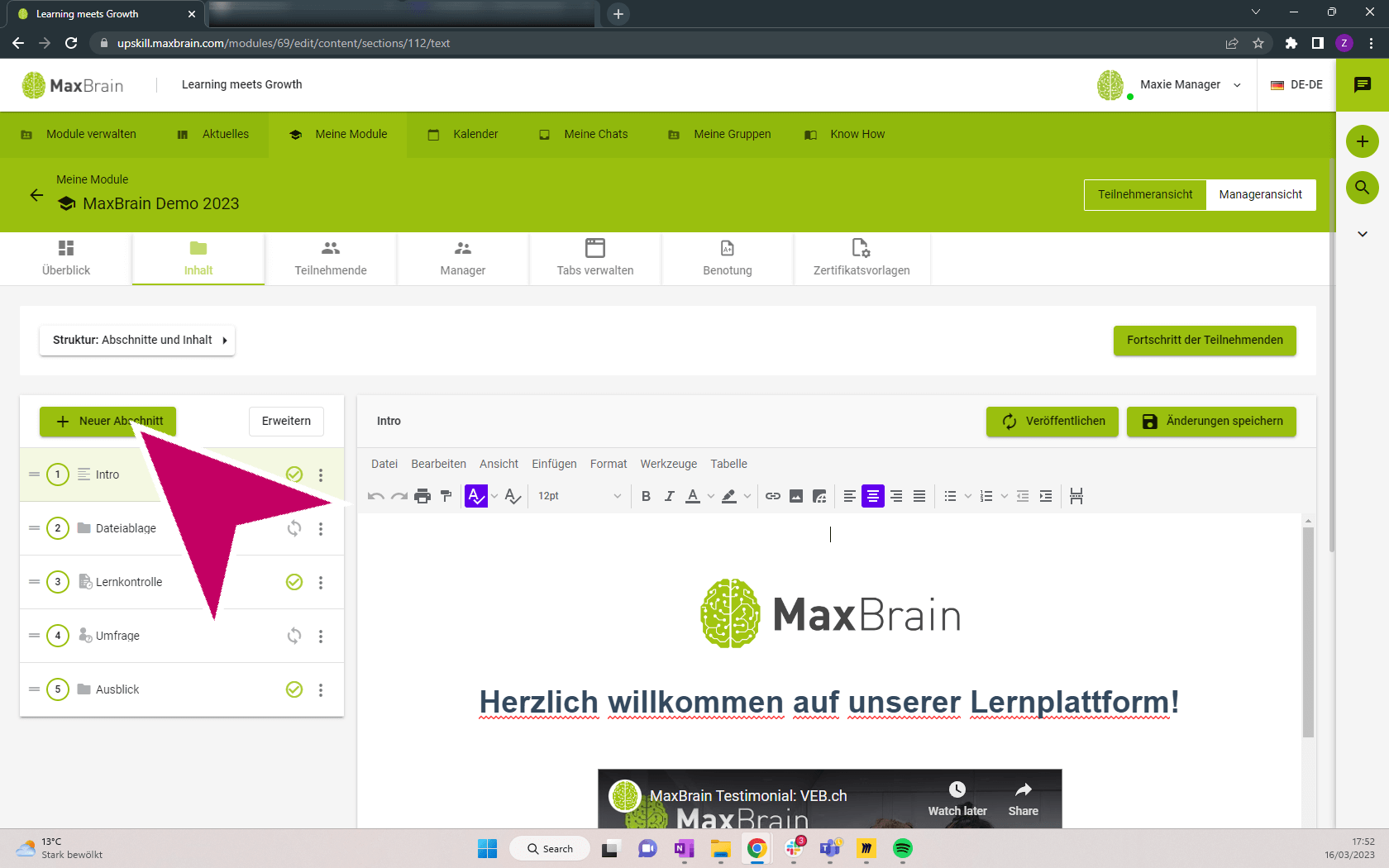This screenshot has width=1389, height=868.
Task: Click back arrow beside Meine Module
Action: 36,195
